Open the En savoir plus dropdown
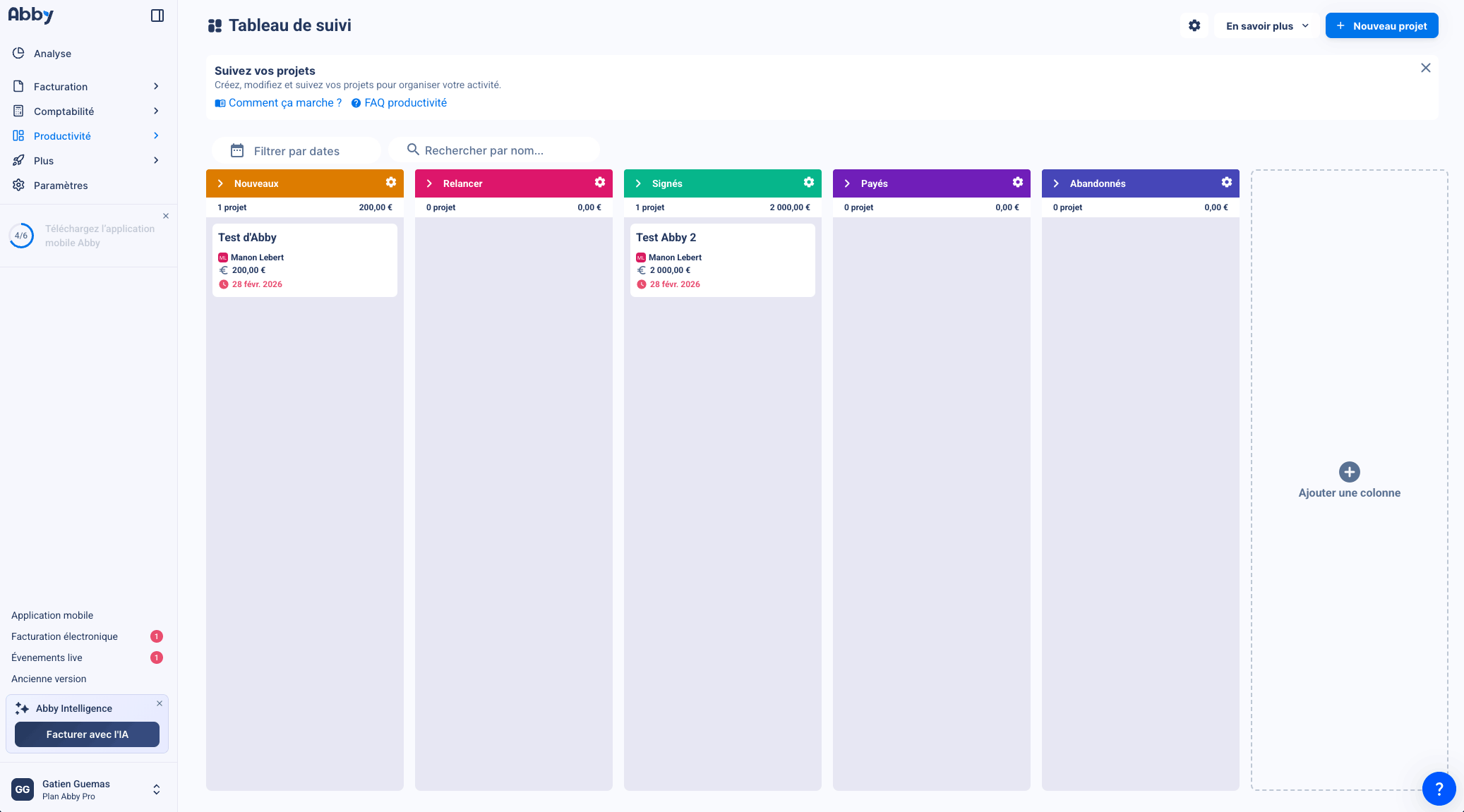 coord(1266,25)
